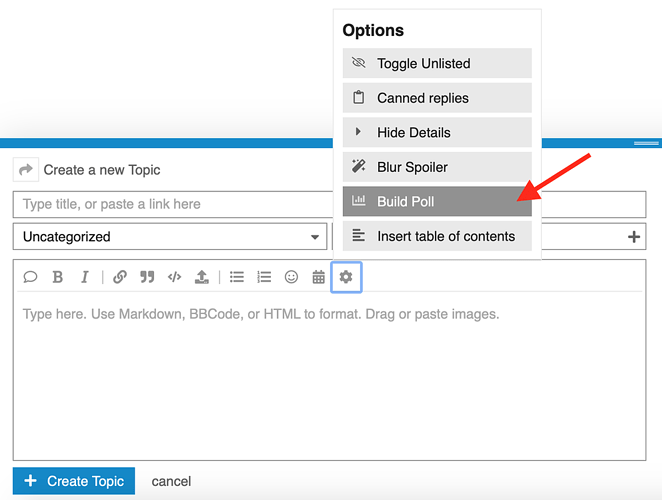Choose Build Poll from Options

coord(437,201)
